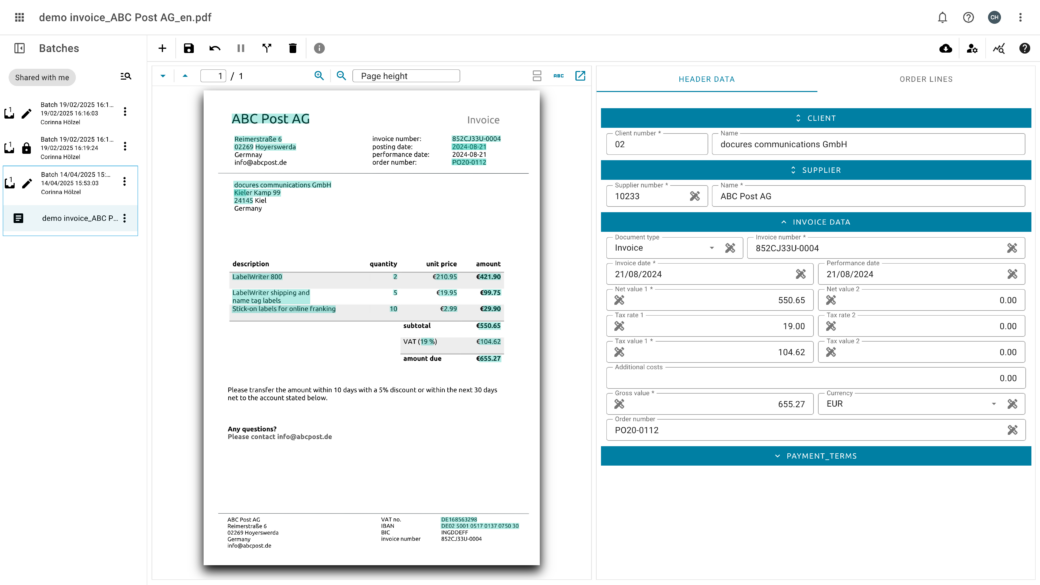Viewport: 1040px width, 585px height.
Task: Clear the Invoice number field
Action: 1012,248
